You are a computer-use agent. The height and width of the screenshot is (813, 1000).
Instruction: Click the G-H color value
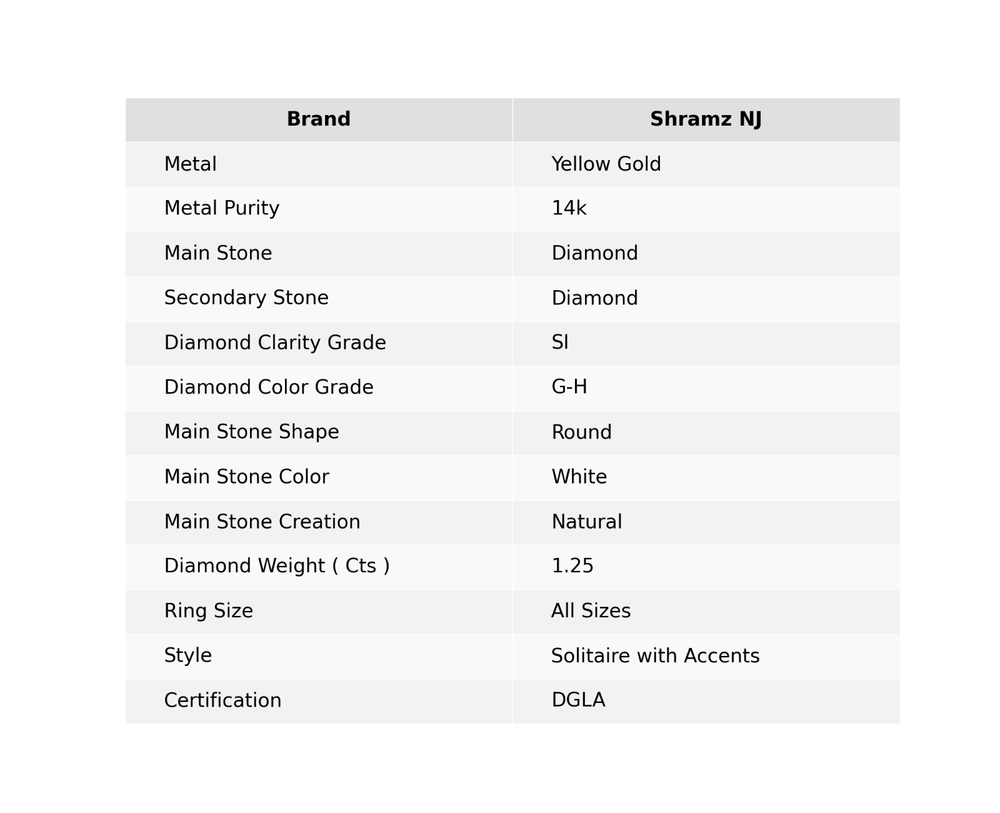568,388
